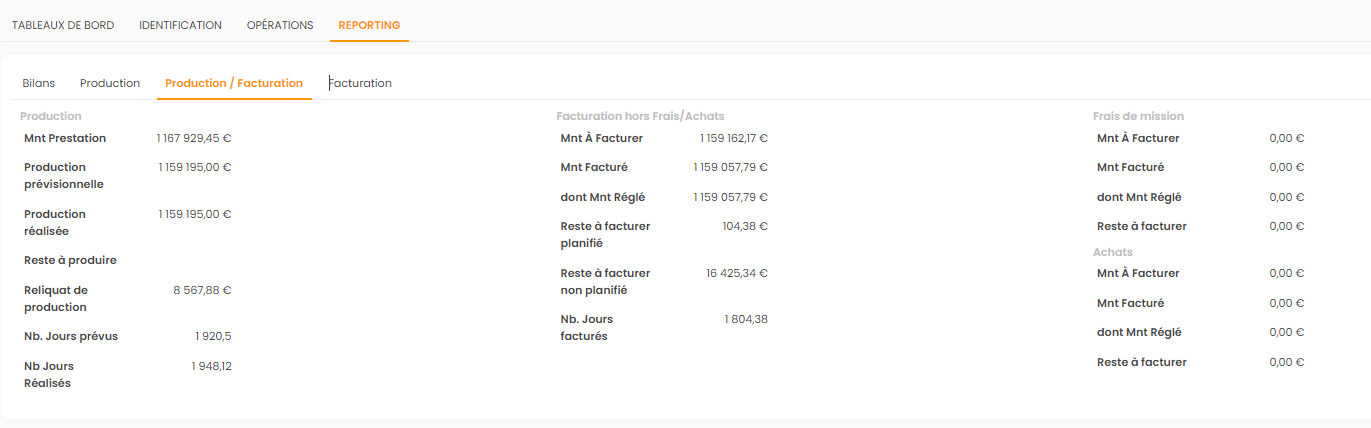
Task: Click the Nb Jours Réalisés value 1 948,12
Action: pos(211,366)
